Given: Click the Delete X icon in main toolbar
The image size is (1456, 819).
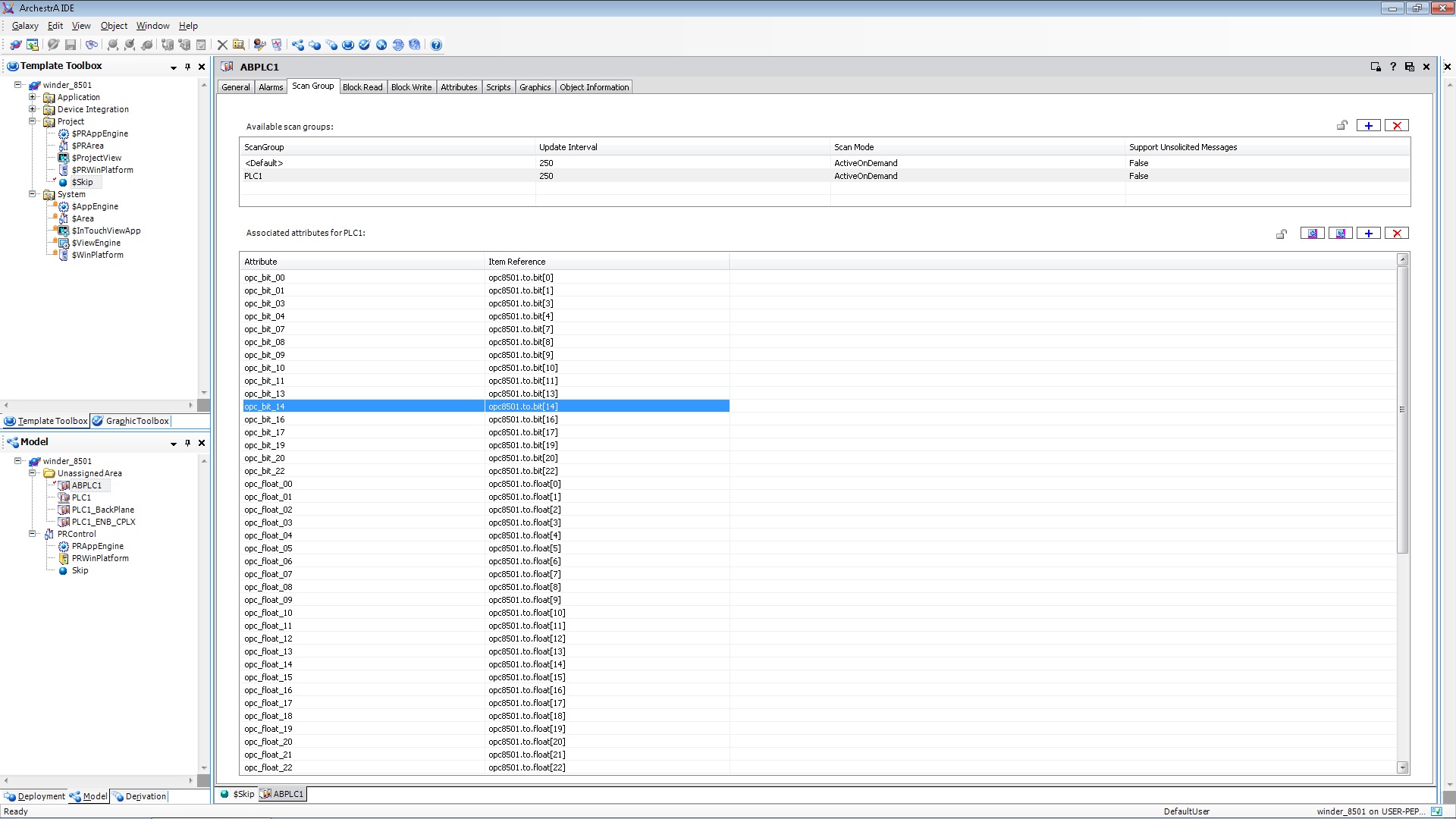Looking at the screenshot, I should click(x=222, y=45).
